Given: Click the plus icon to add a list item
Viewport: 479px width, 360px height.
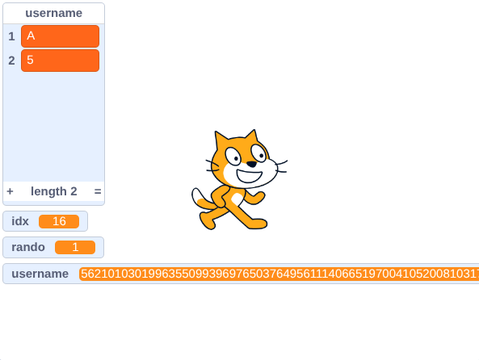Looking at the screenshot, I should [10, 191].
